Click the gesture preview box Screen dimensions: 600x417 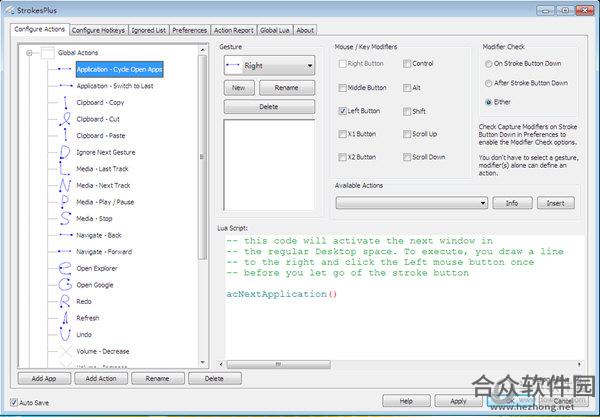(x=269, y=165)
